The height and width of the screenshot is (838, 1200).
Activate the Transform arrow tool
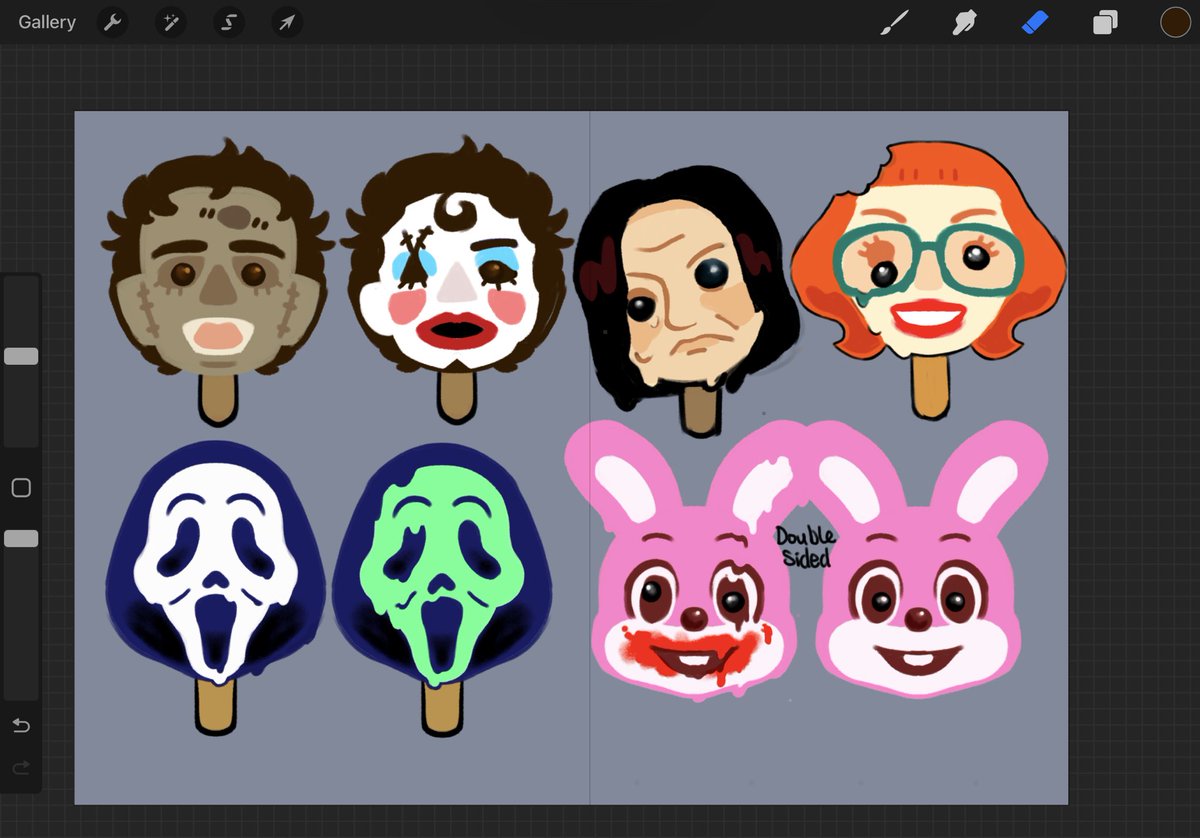[x=287, y=22]
